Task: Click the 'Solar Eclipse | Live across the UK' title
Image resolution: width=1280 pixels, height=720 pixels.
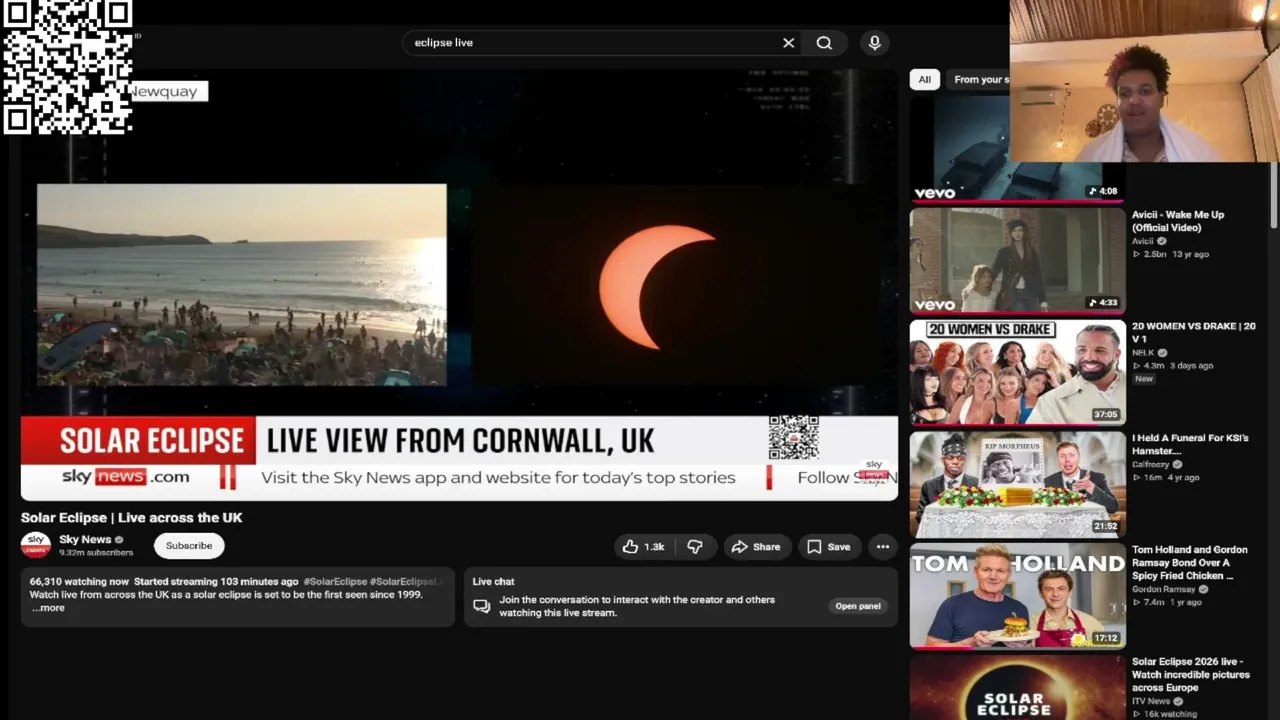Action: (132, 518)
